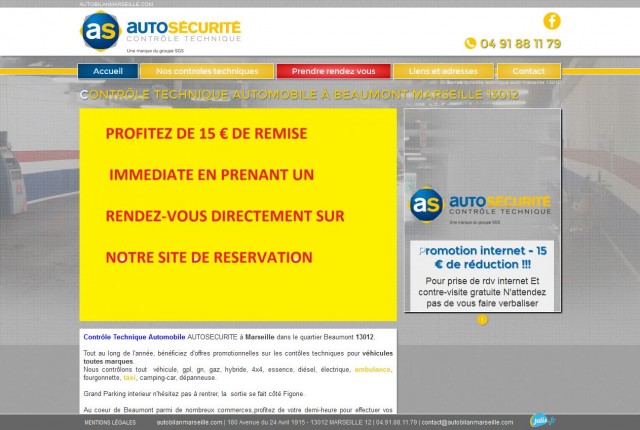Click 'Pour prise de rdv internet' text
Screen dimensions: 640x430
[x=482, y=281]
